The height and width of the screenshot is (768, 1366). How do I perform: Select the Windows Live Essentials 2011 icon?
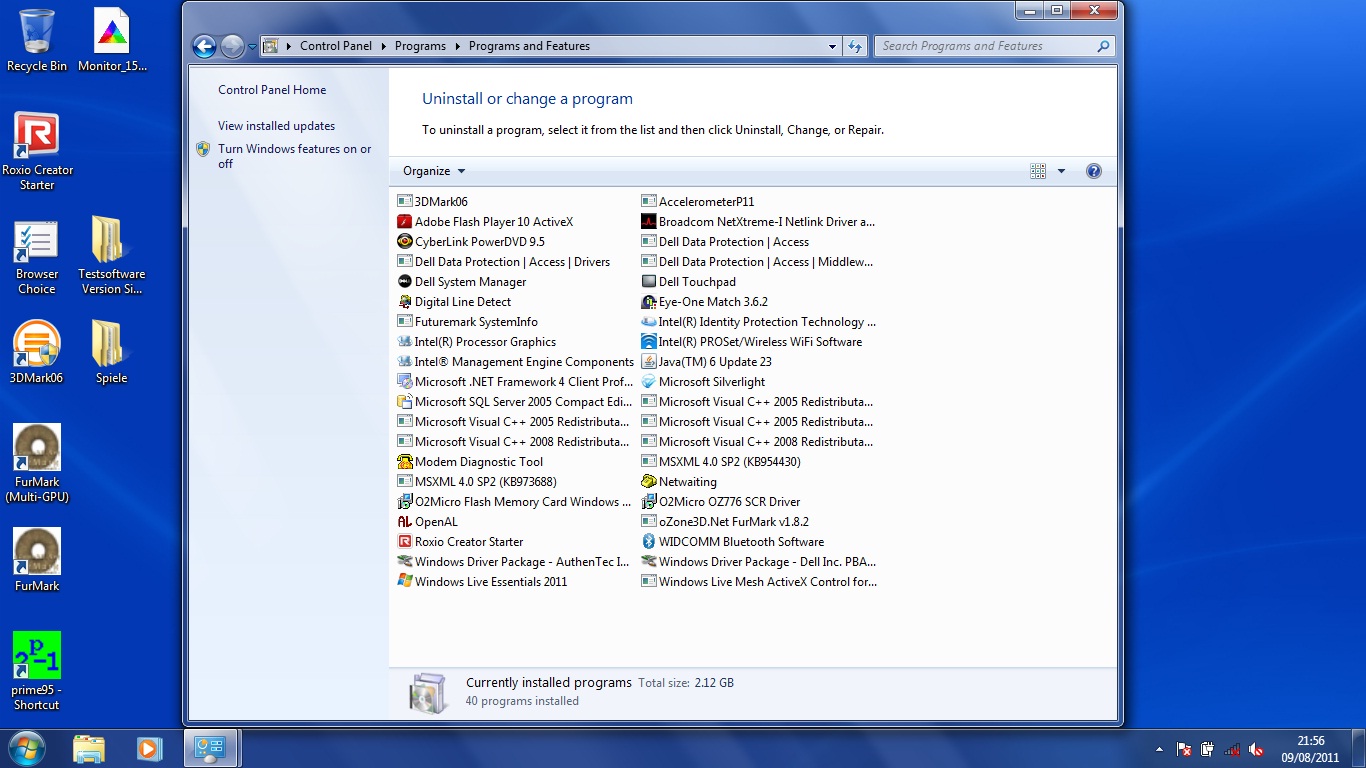(x=405, y=582)
